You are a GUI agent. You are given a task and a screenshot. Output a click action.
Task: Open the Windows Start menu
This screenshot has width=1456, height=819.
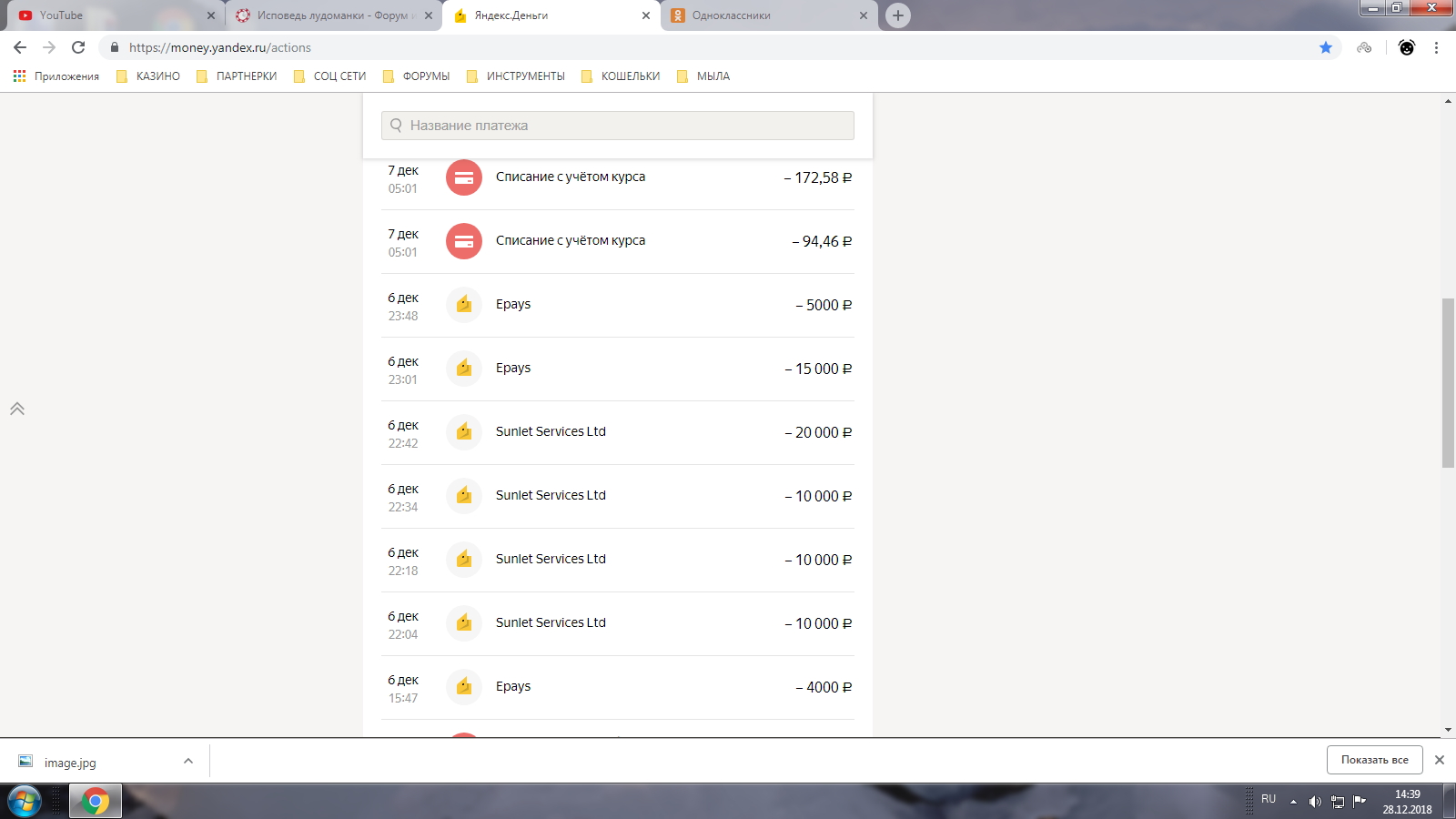click(25, 802)
